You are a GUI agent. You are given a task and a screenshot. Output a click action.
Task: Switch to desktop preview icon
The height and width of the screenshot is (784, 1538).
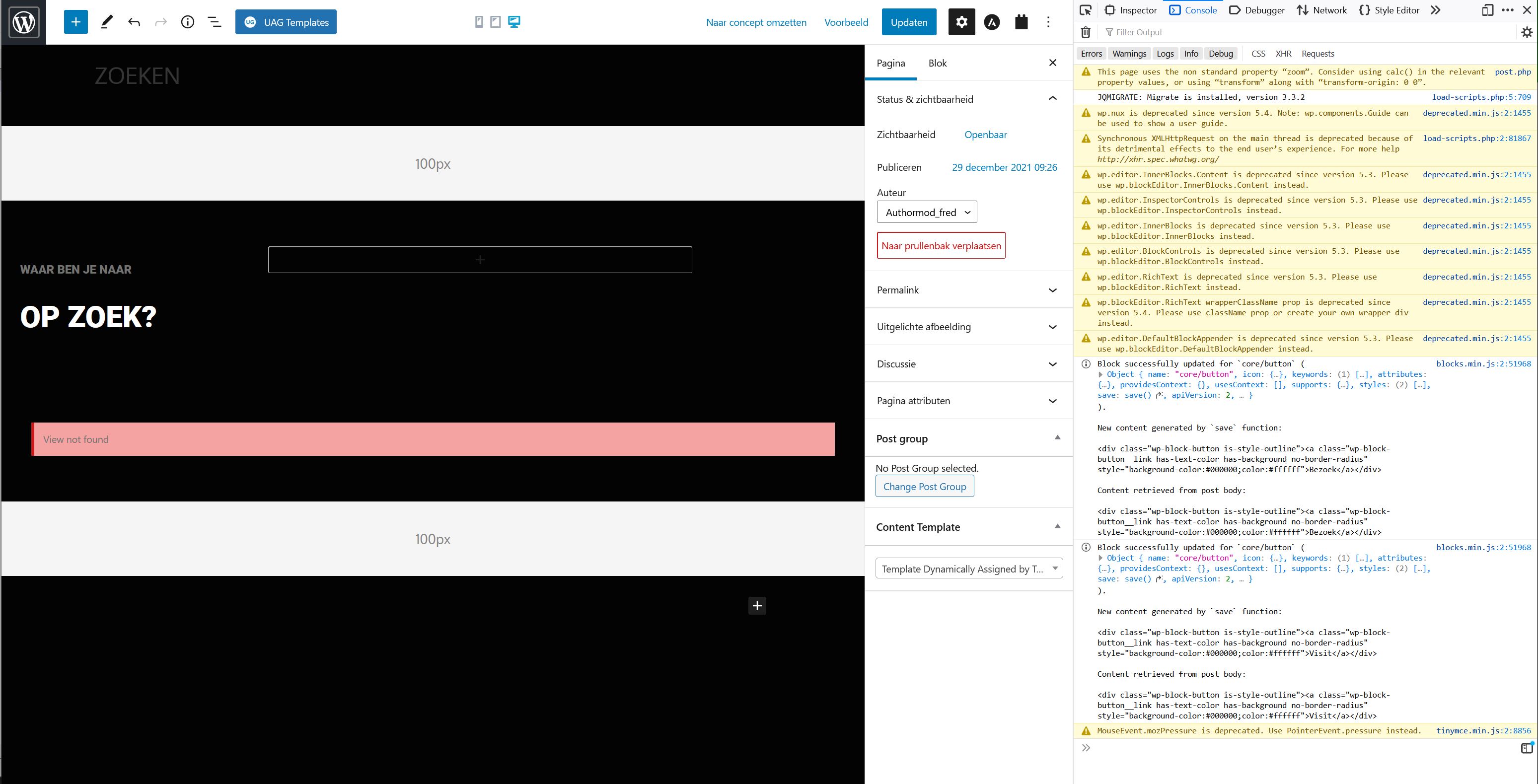tap(514, 22)
